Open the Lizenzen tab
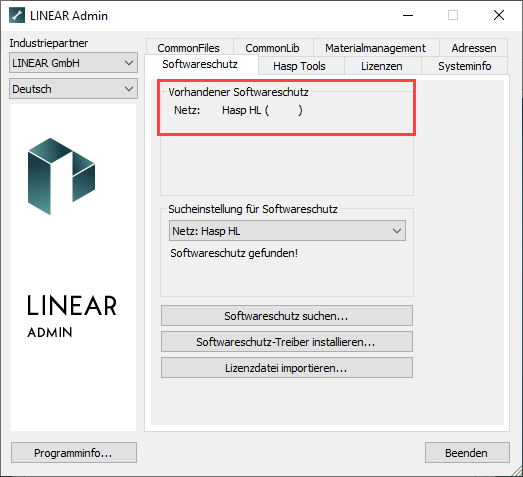 pyautogui.click(x=382, y=66)
